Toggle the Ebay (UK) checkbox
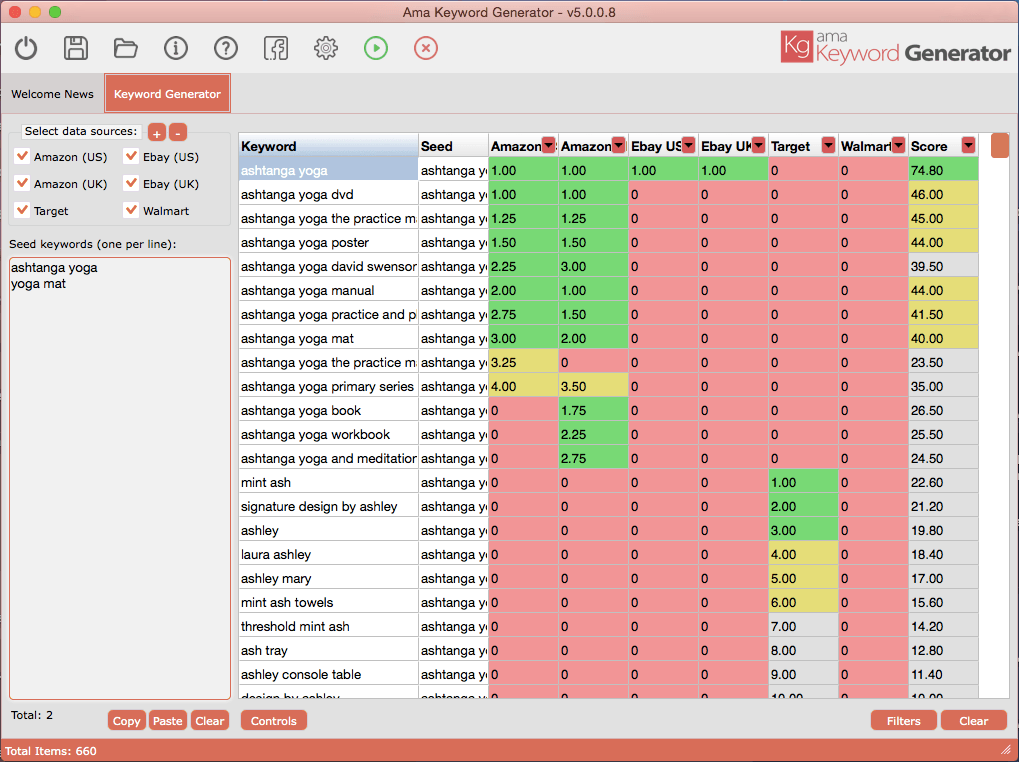This screenshot has width=1019, height=762. [x=131, y=183]
